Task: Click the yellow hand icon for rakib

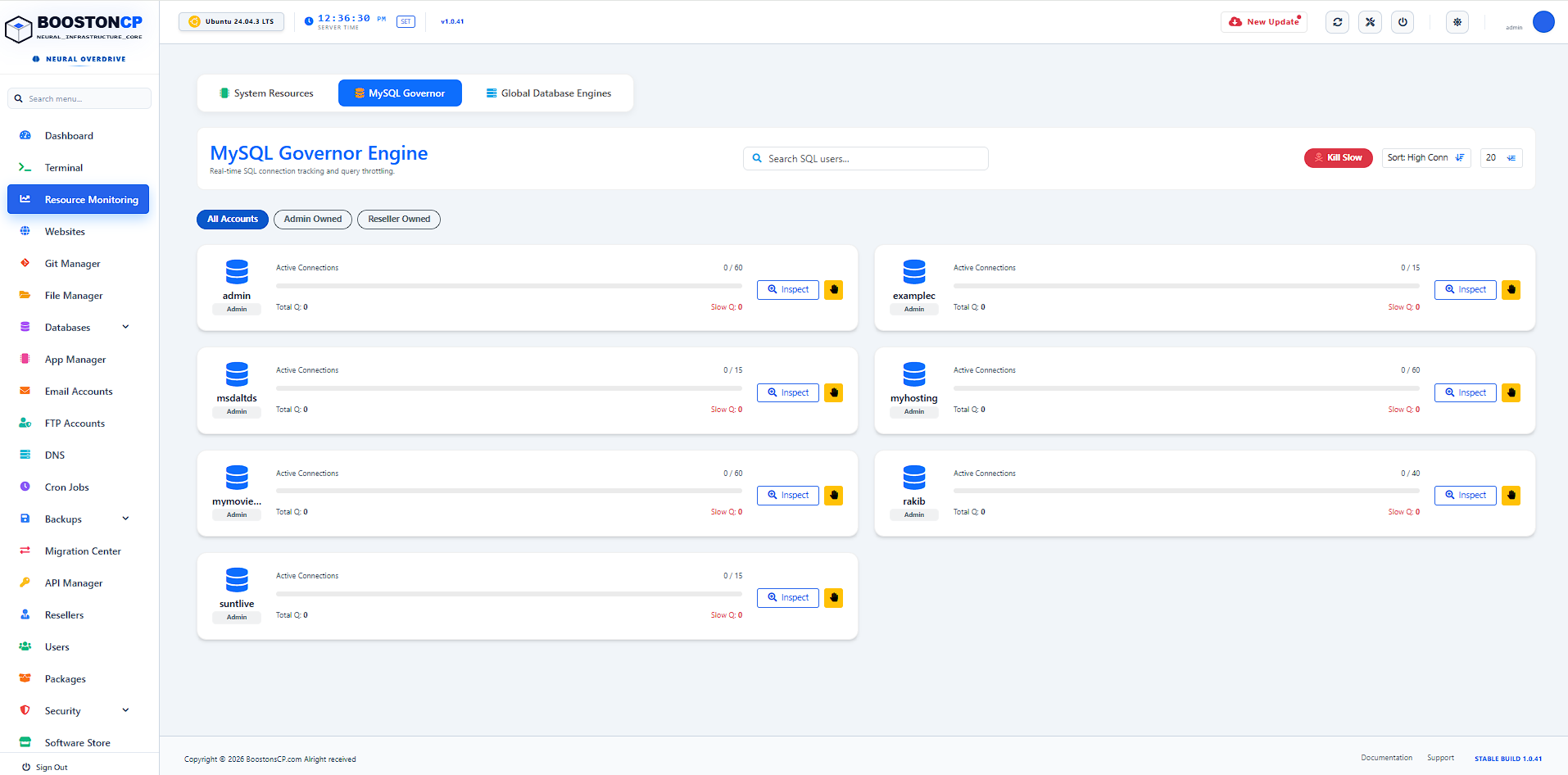Action: [x=1511, y=495]
